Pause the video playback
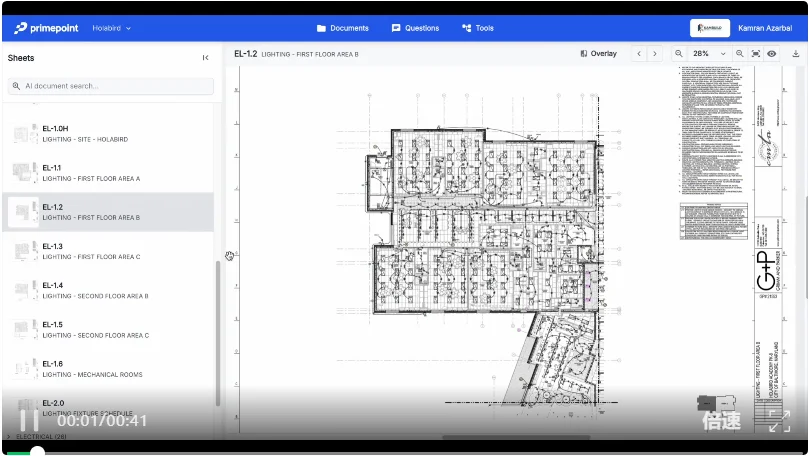 29,420
